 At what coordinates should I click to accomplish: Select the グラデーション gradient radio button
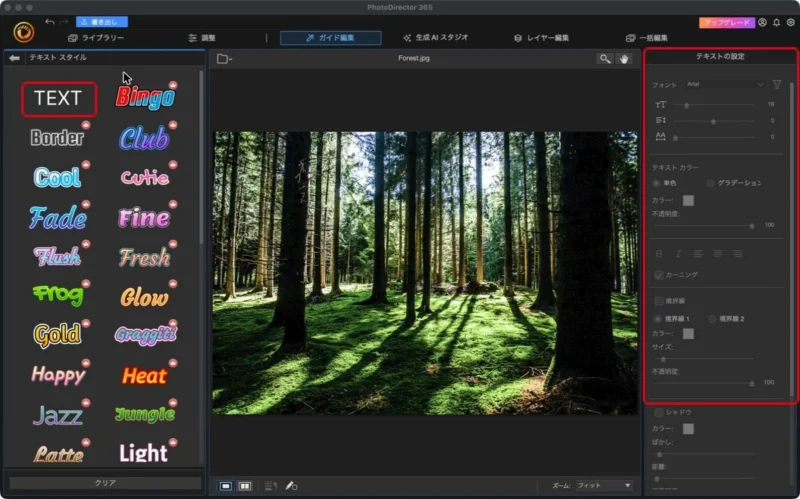click(710, 183)
